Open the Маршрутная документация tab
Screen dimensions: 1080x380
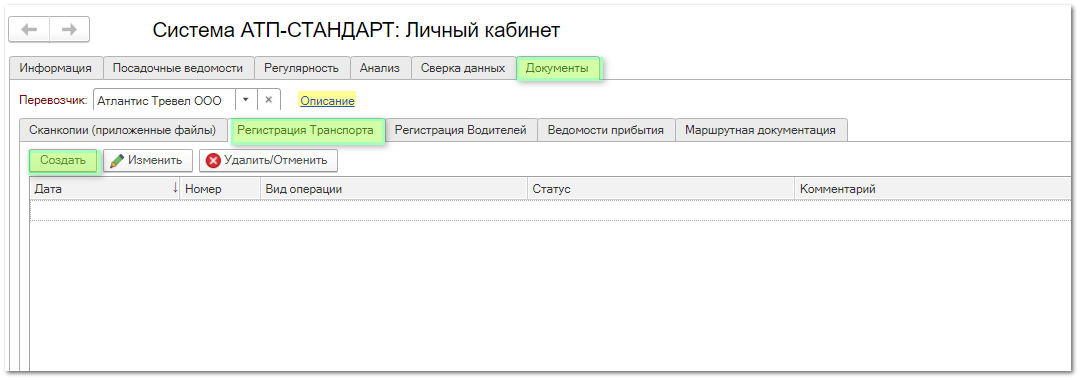(760, 129)
